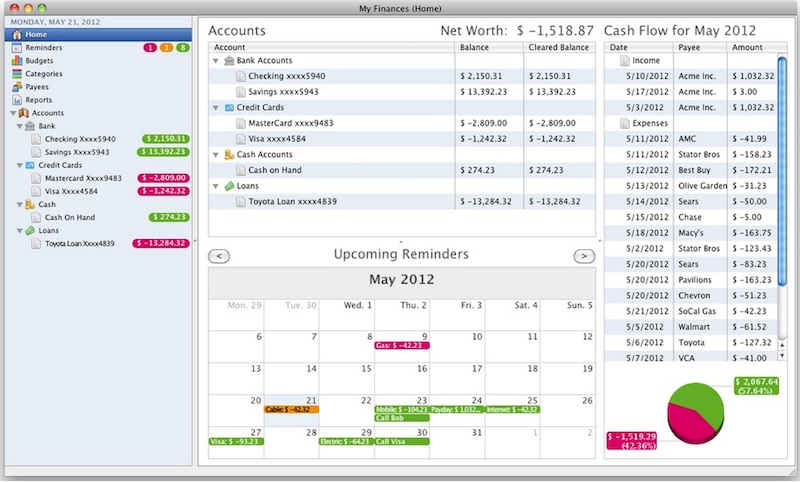Click the Bank Accounts building icon
800x482 pixels.
(229, 61)
